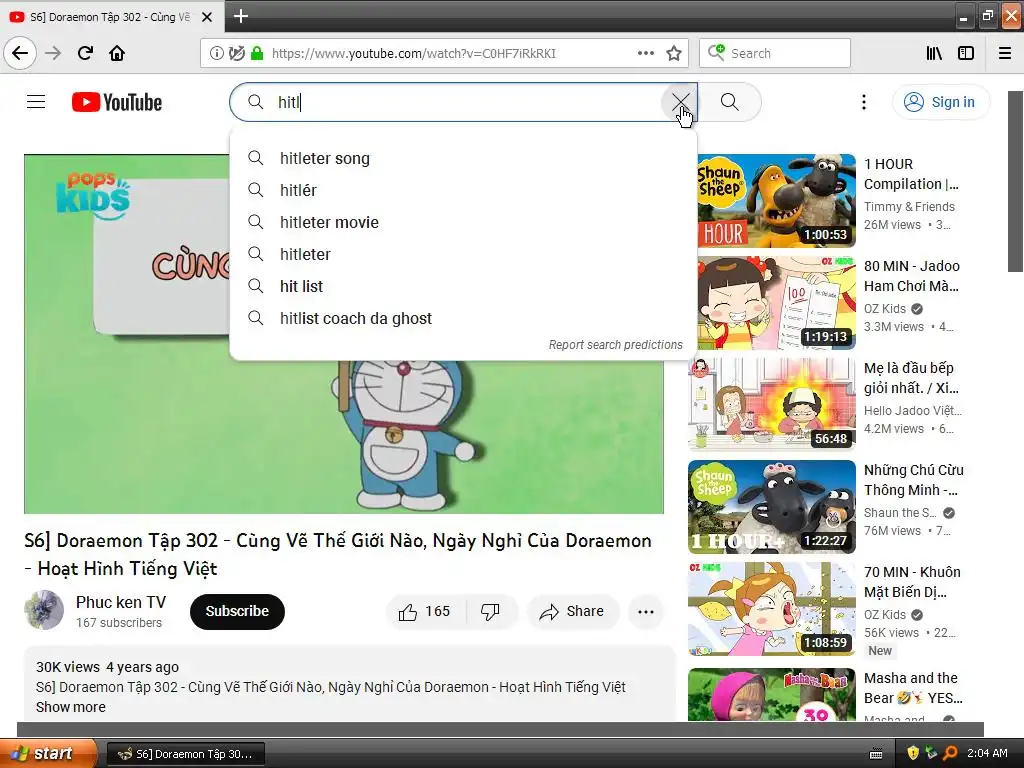Click the Timmy & Friends channel name
1024x768 pixels.
click(909, 206)
